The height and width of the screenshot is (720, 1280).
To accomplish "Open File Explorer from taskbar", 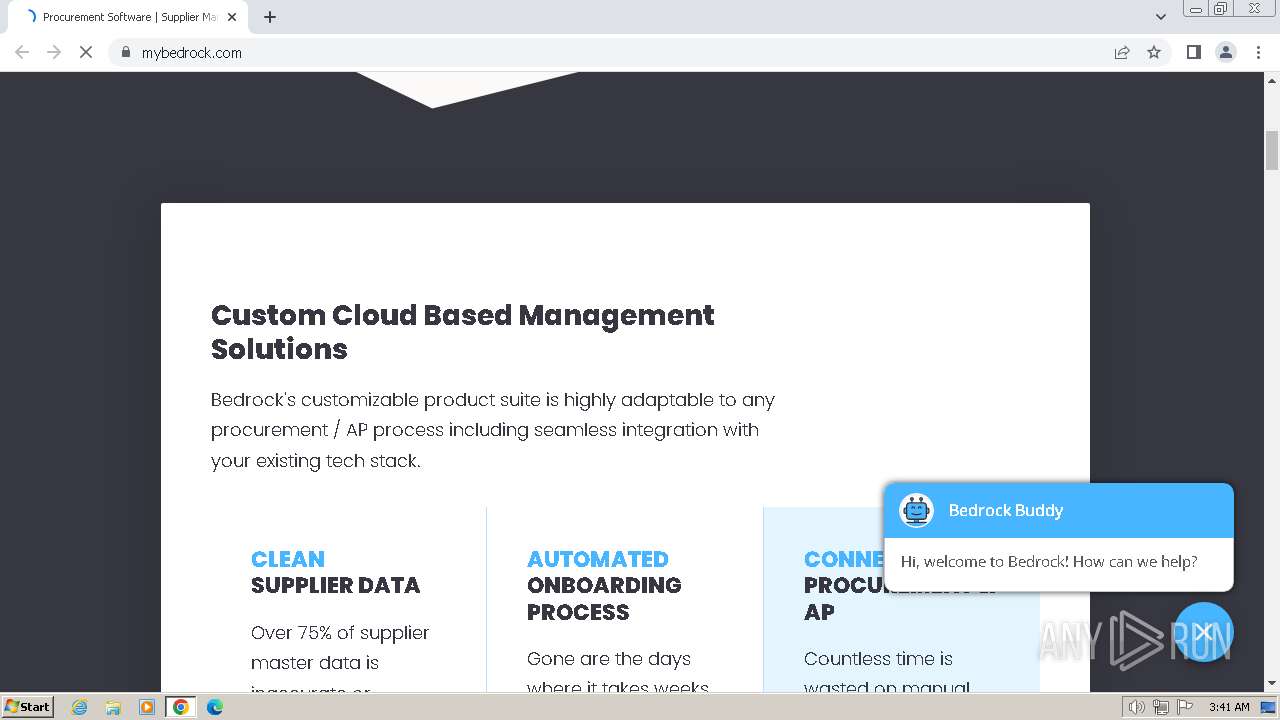I will coord(113,707).
